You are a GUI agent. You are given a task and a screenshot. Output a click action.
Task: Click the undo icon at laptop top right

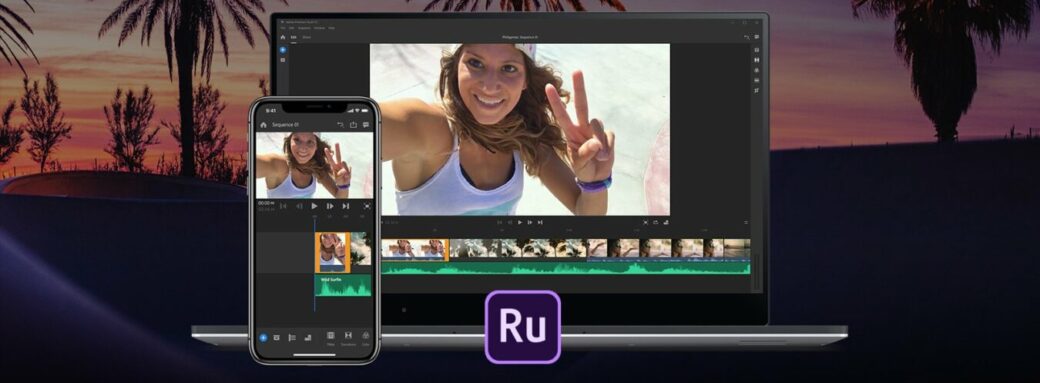(x=747, y=37)
